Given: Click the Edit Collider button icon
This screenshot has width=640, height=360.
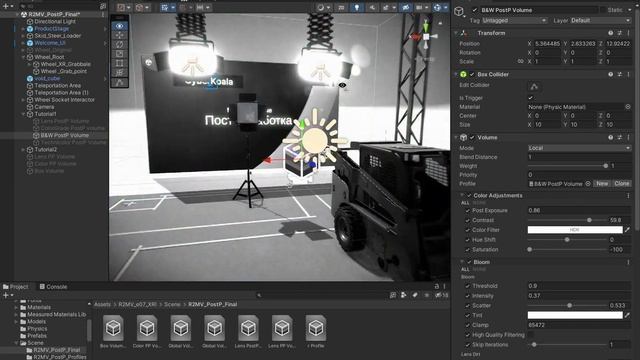Looking at the screenshot, I should [x=534, y=86].
